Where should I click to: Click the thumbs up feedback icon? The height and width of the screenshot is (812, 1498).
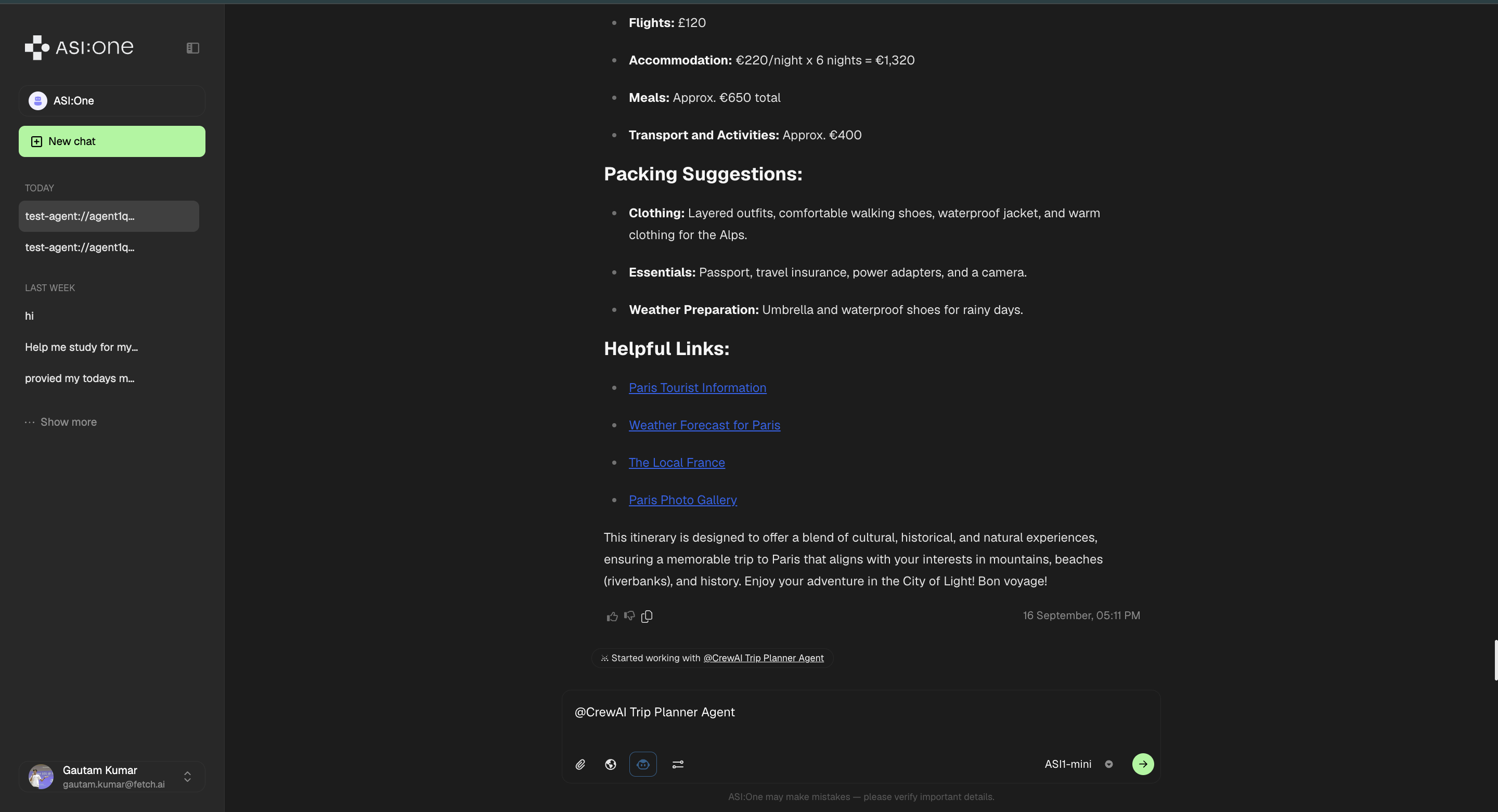(x=612, y=616)
